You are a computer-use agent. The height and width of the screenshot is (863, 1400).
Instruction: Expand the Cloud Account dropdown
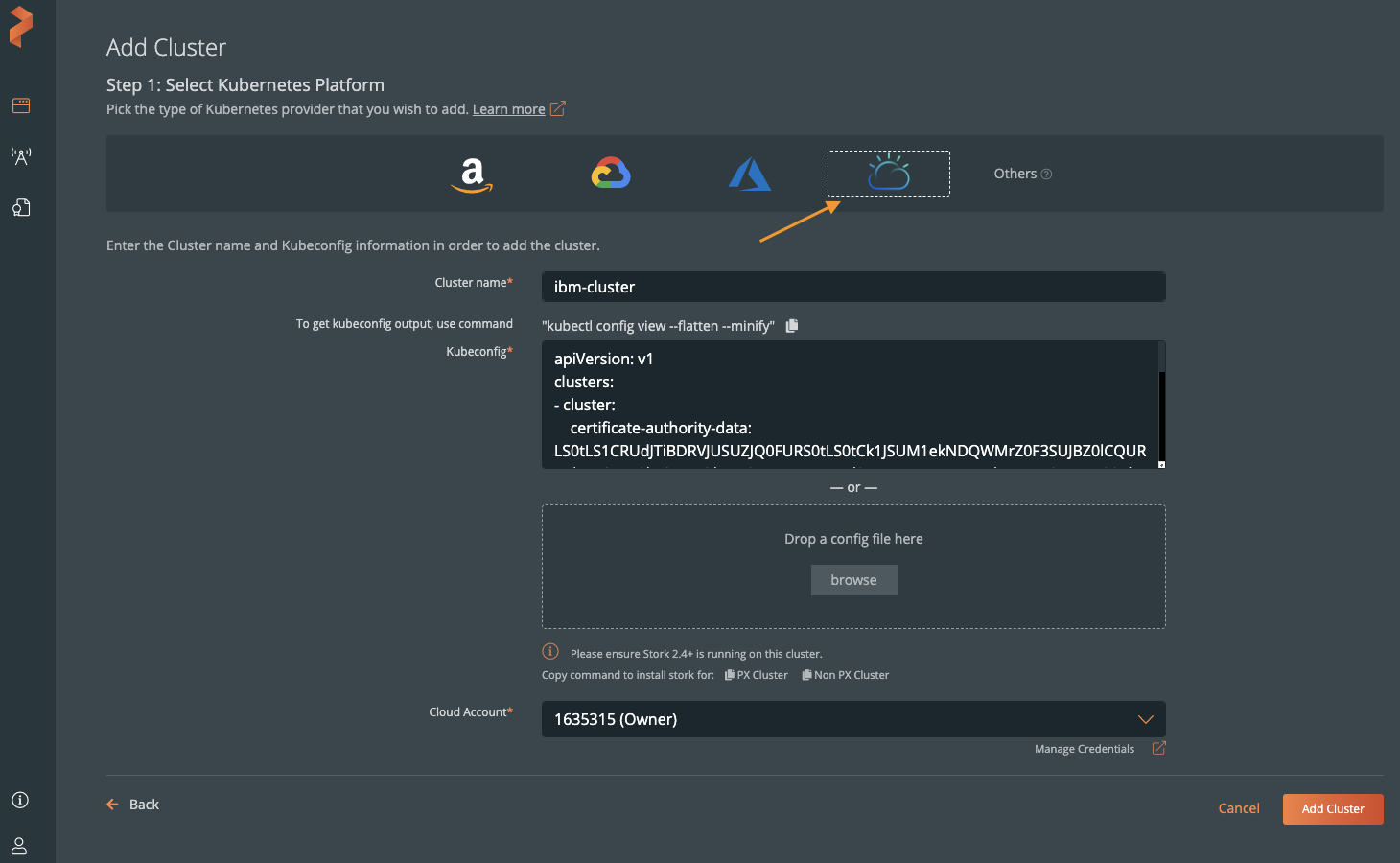point(1145,719)
